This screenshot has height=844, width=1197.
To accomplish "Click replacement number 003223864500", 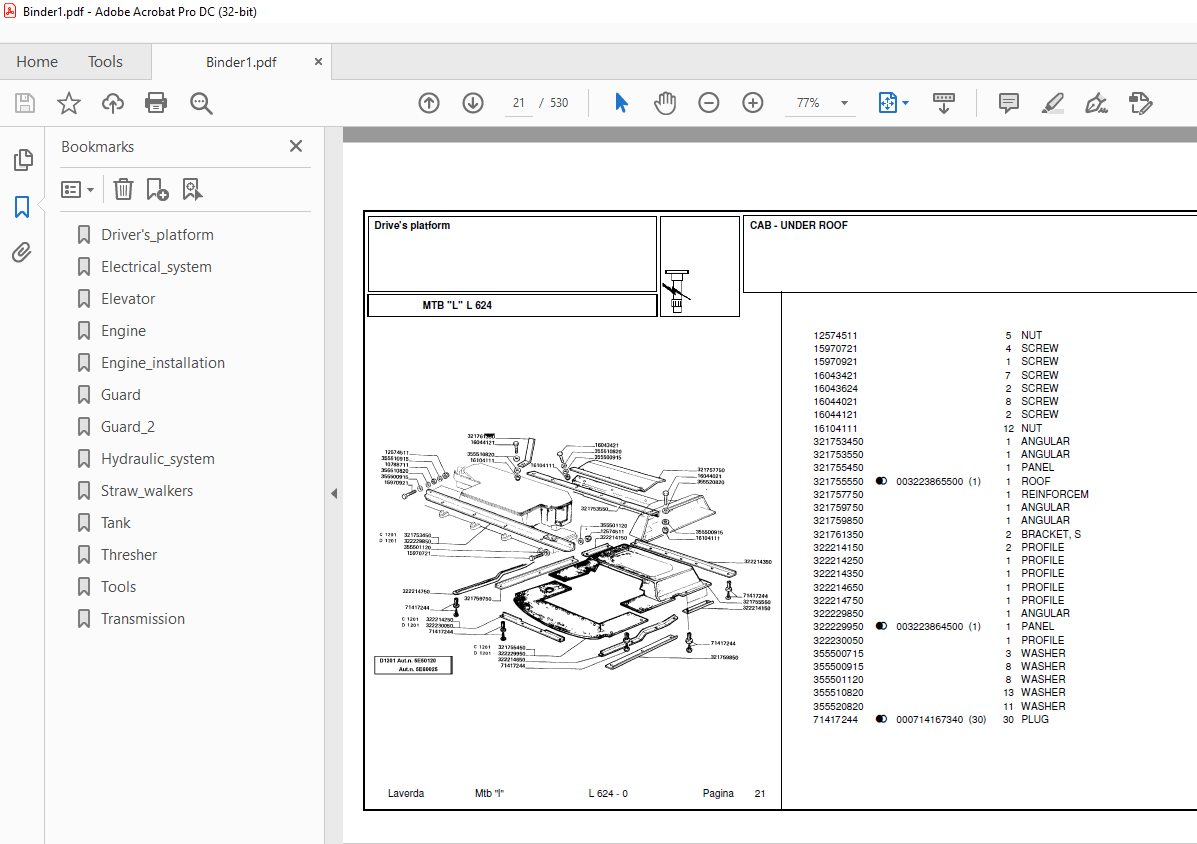I will (x=929, y=627).
